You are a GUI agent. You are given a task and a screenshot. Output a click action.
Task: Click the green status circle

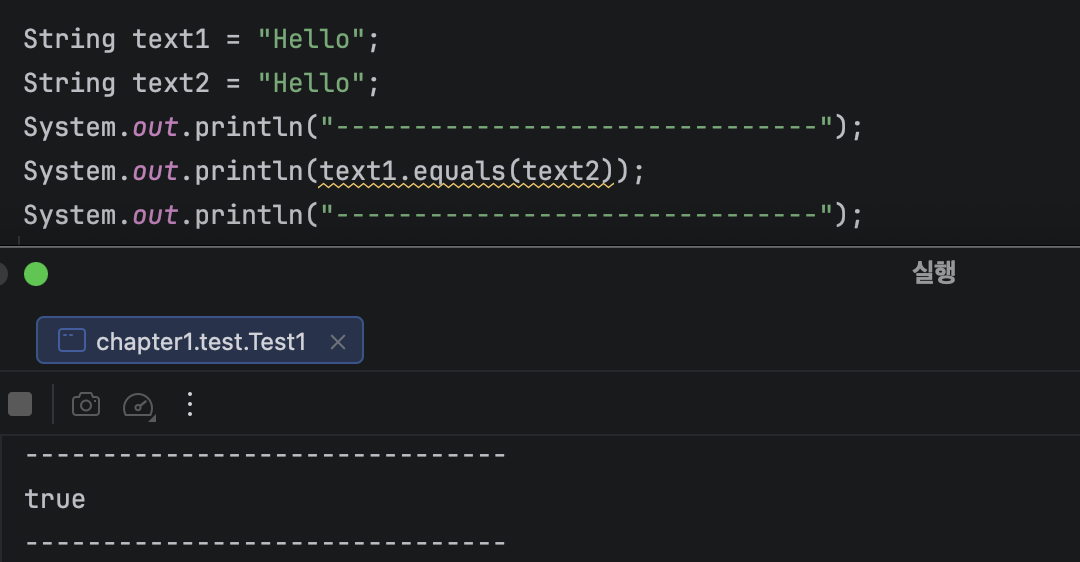(x=36, y=274)
